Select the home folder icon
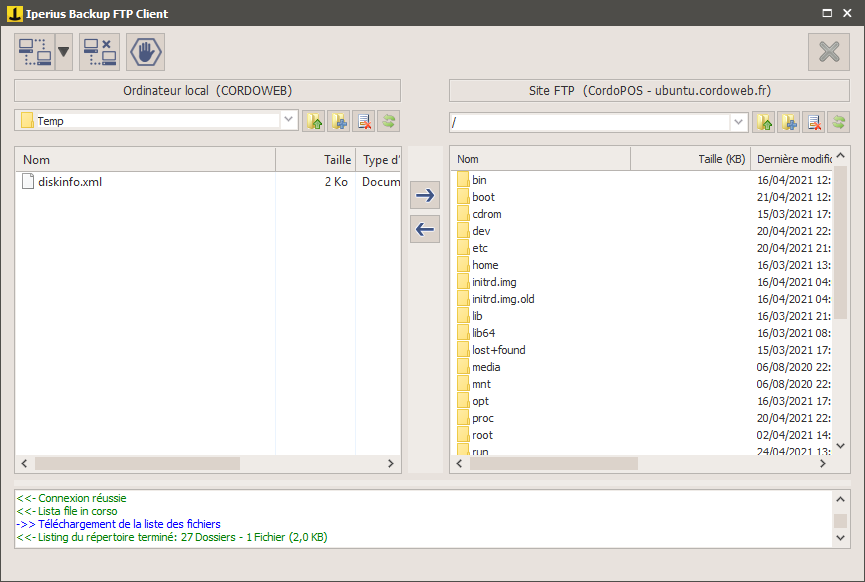Image resolution: width=865 pixels, height=582 pixels. pyautogui.click(x=463, y=265)
